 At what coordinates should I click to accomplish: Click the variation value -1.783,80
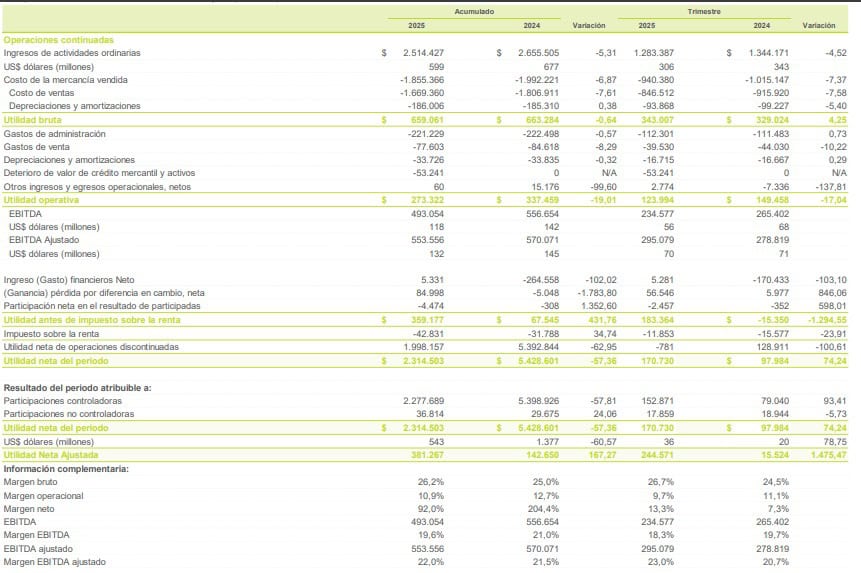pos(597,293)
